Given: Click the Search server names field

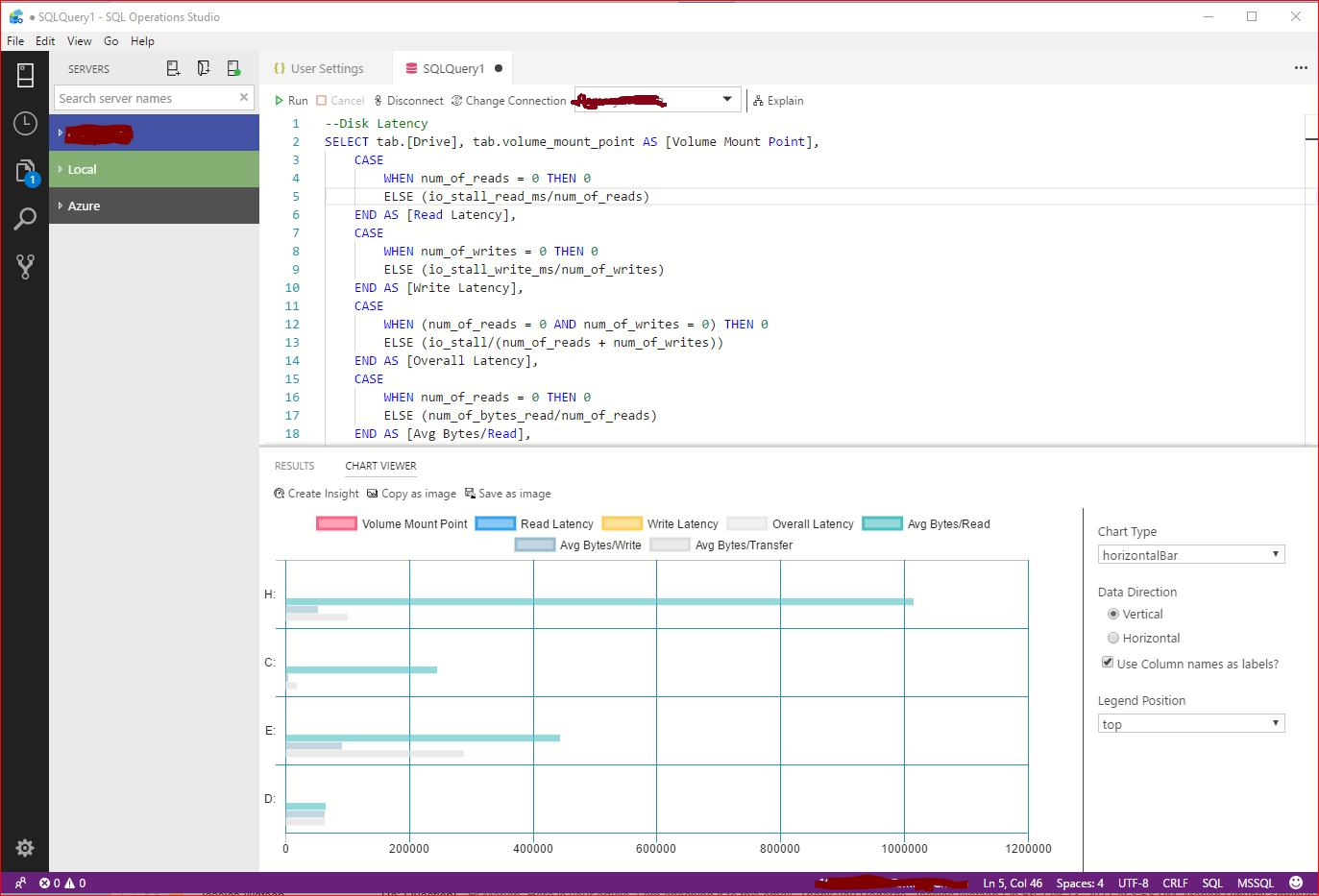Looking at the screenshot, I should [144, 98].
